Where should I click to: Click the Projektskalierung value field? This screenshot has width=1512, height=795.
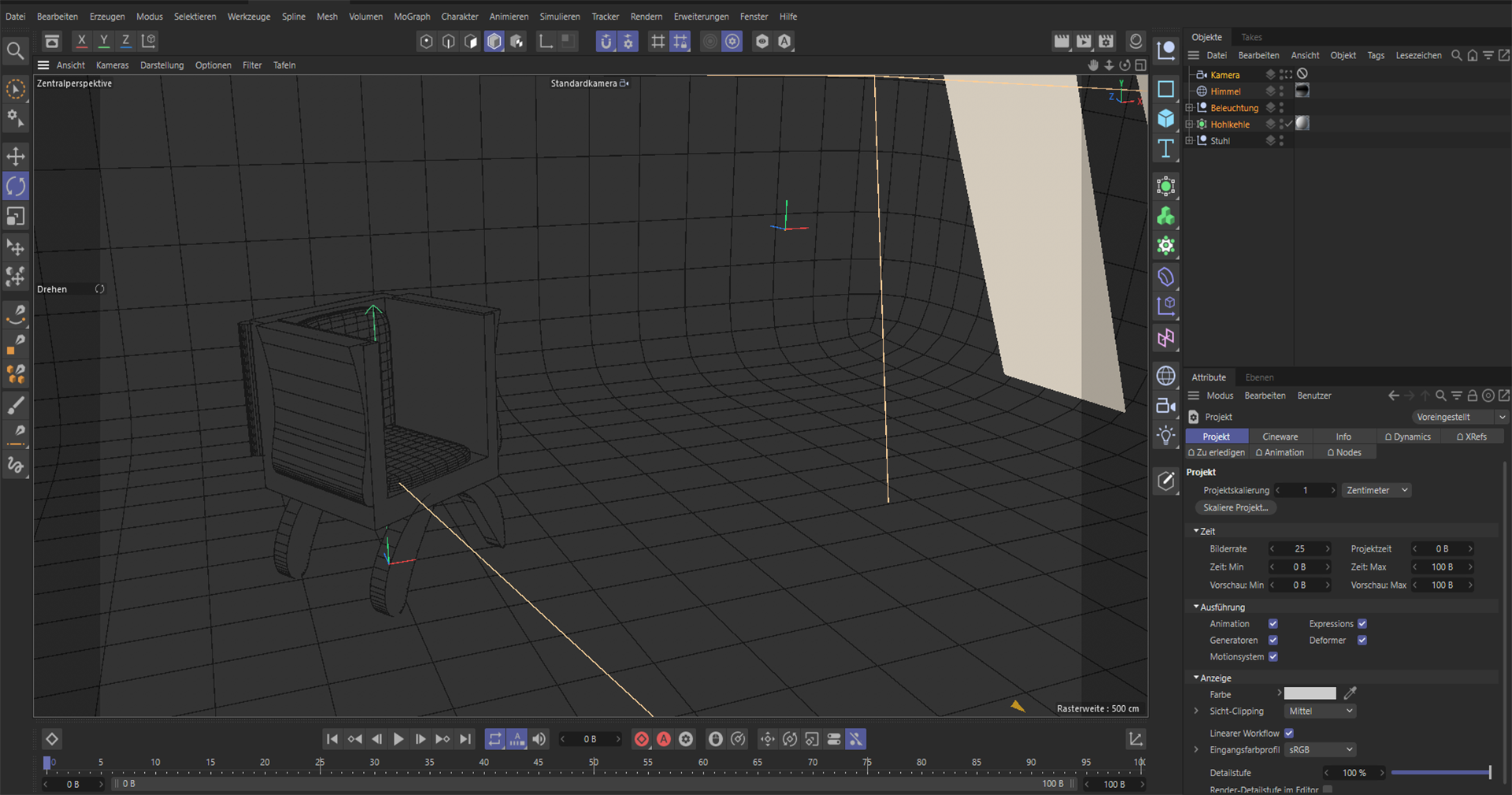[1306, 490]
